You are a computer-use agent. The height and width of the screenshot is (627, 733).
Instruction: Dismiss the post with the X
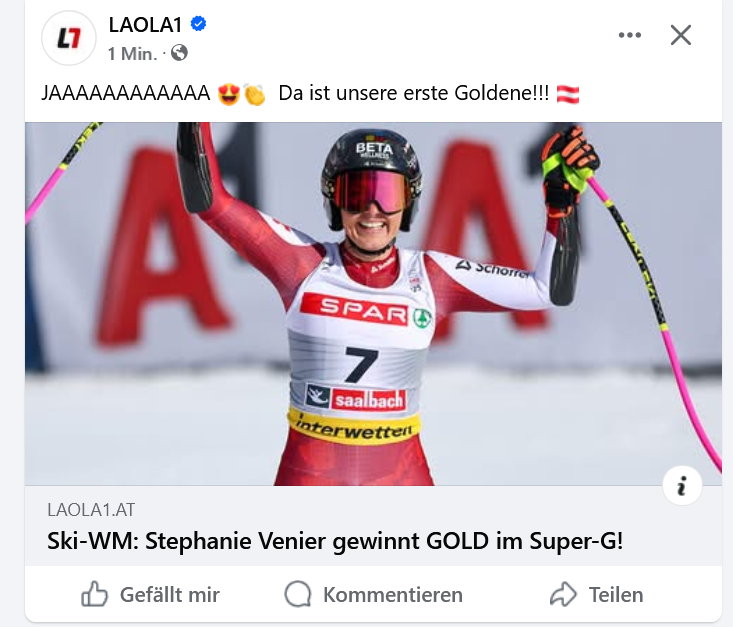coord(681,35)
